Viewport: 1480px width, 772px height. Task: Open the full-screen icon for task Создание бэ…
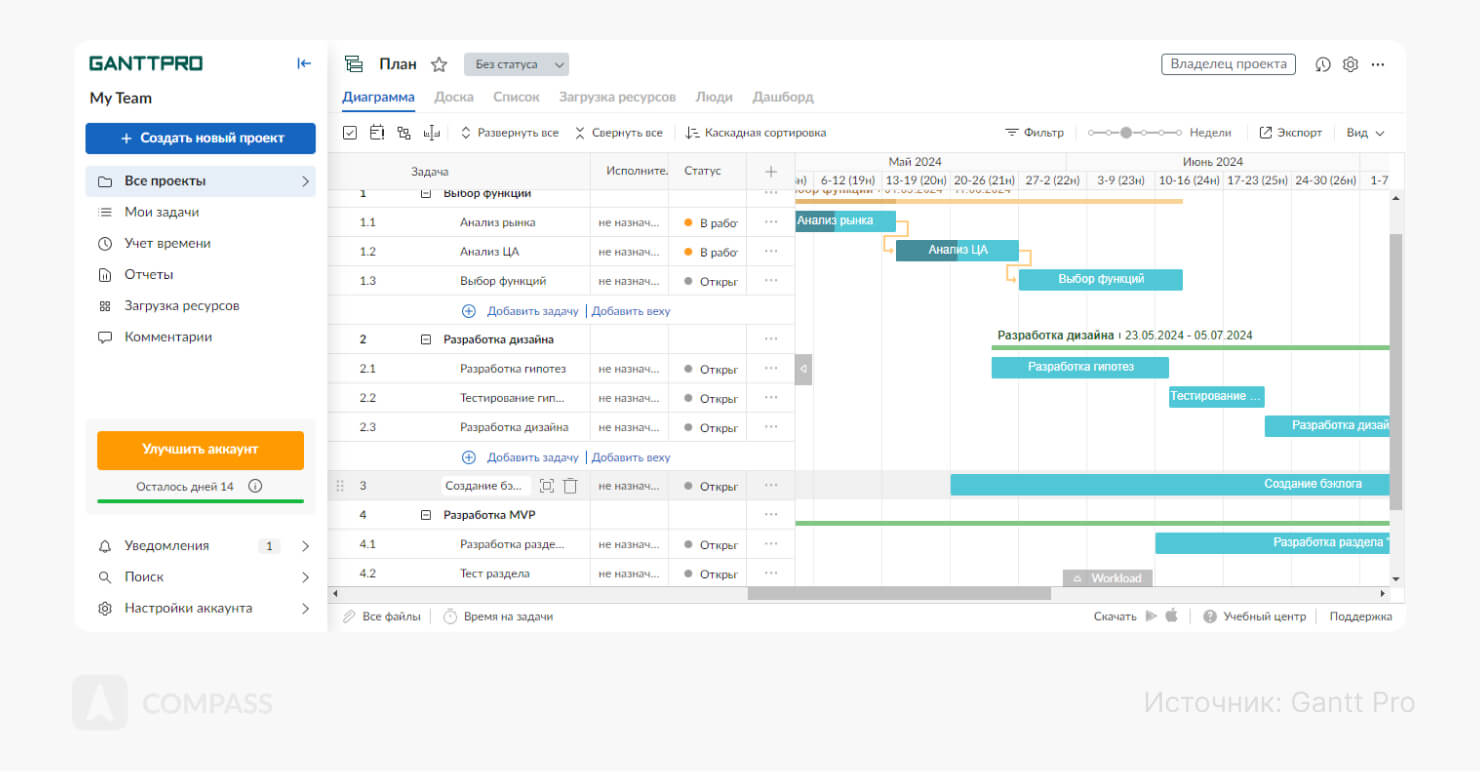[x=546, y=486]
